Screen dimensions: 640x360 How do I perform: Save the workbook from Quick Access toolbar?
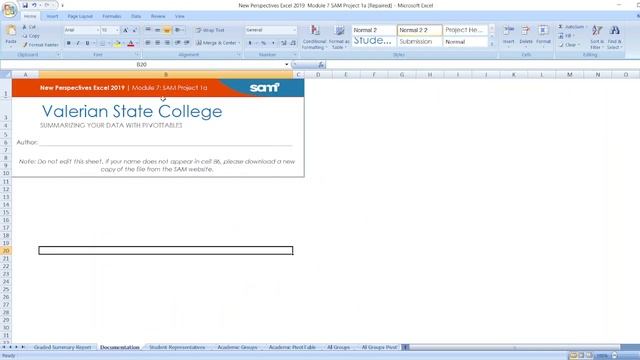[x=25, y=5]
